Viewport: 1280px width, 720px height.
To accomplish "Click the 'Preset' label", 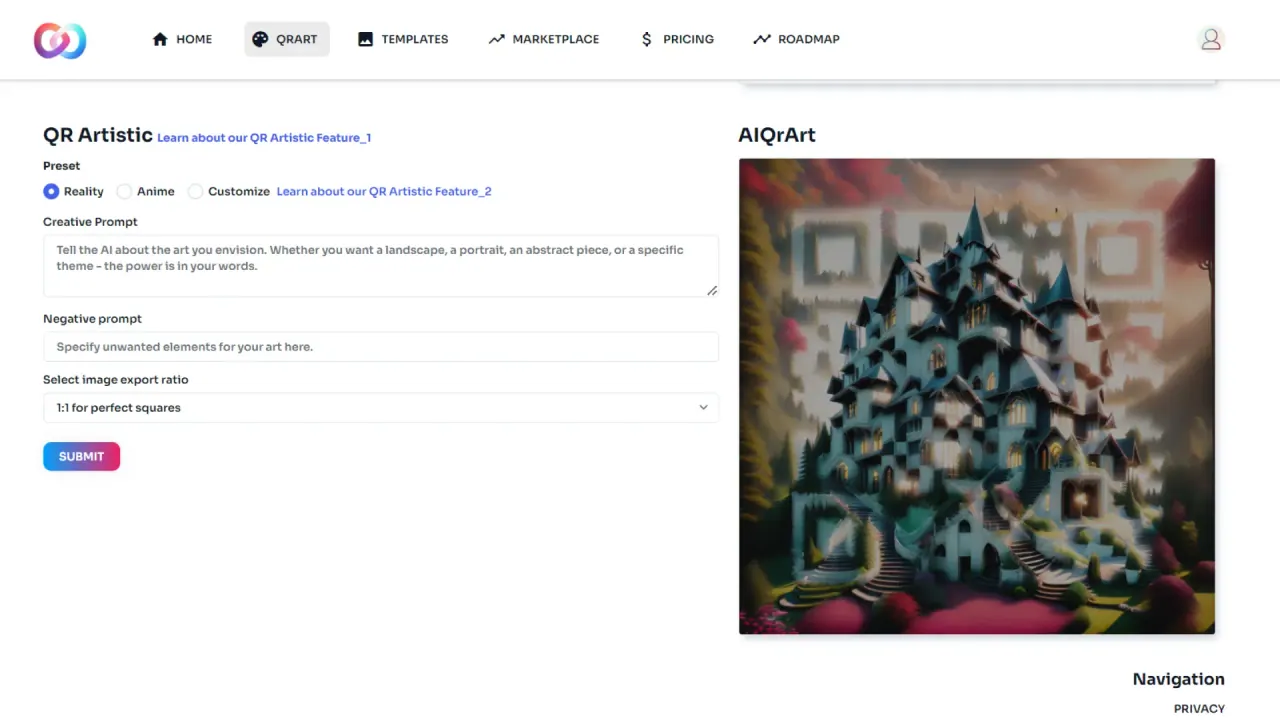I will [x=62, y=166].
